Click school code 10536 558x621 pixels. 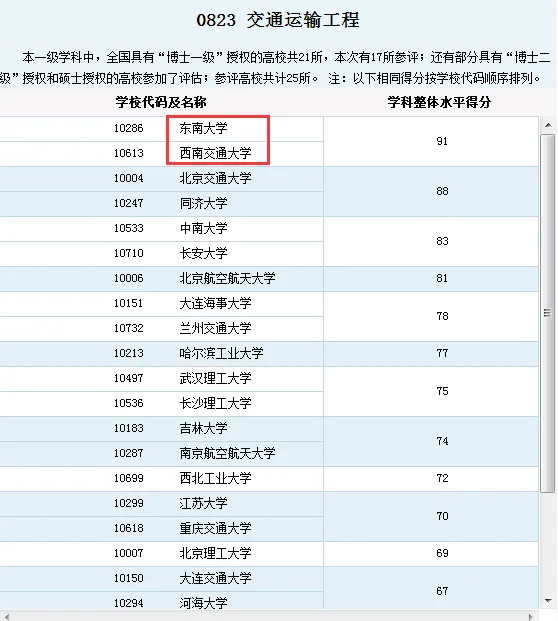(129, 403)
